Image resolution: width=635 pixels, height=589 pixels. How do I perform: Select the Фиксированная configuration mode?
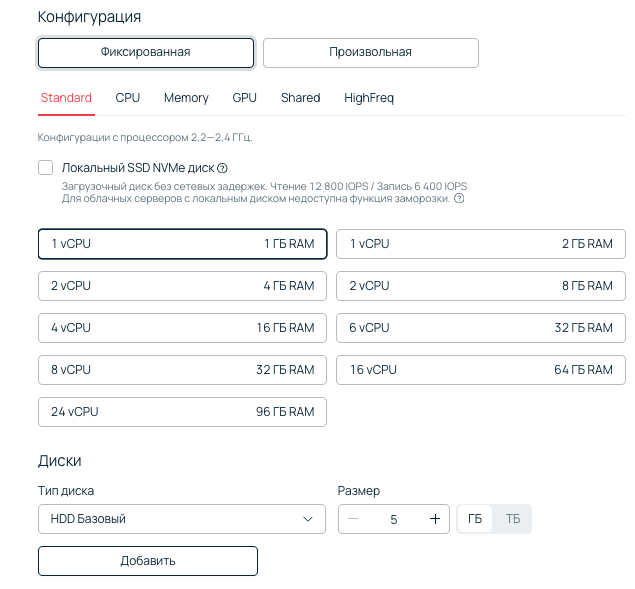[x=146, y=52]
